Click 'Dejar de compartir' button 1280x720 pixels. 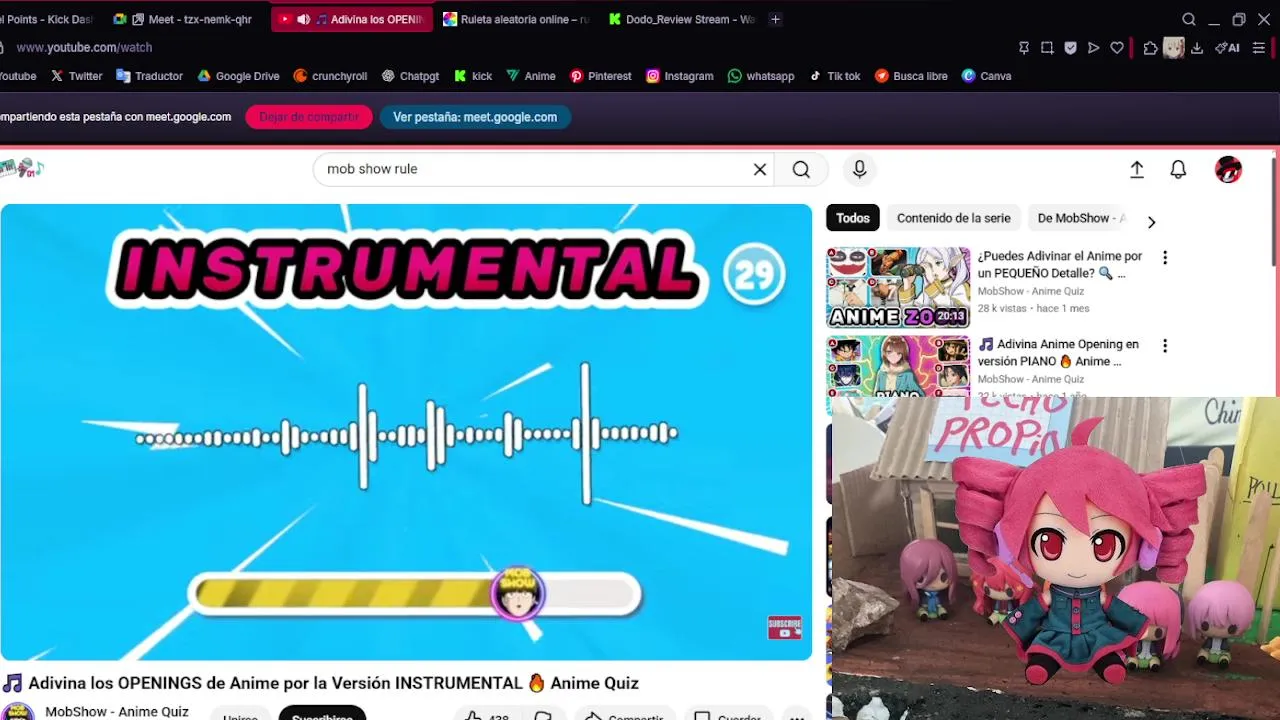(309, 117)
